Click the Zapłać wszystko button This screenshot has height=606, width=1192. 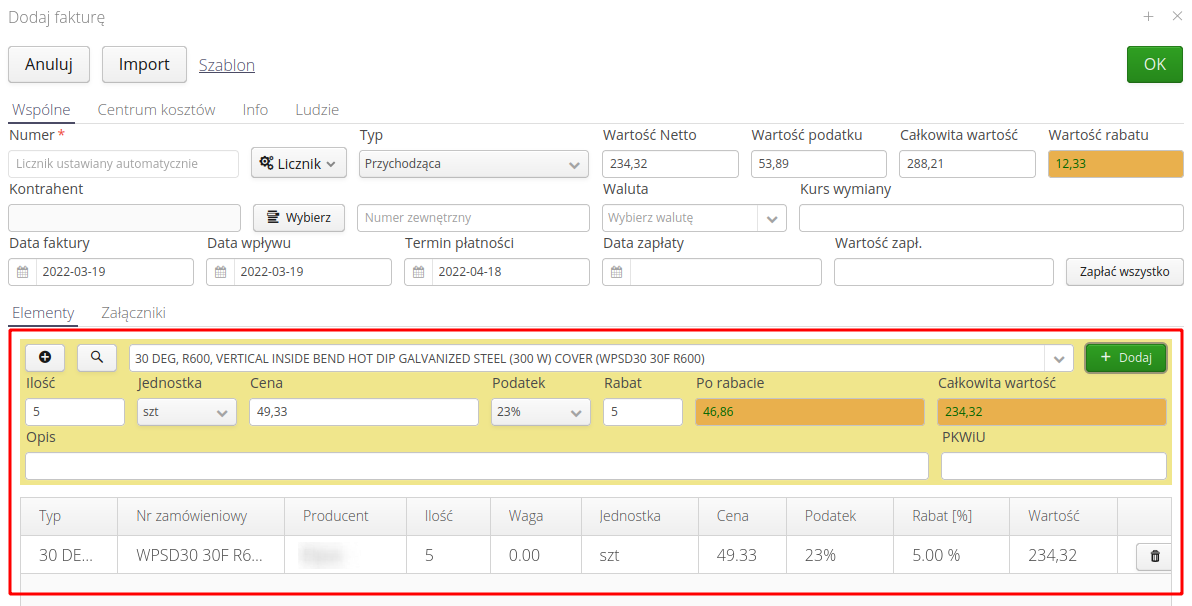pyautogui.click(x=1125, y=271)
